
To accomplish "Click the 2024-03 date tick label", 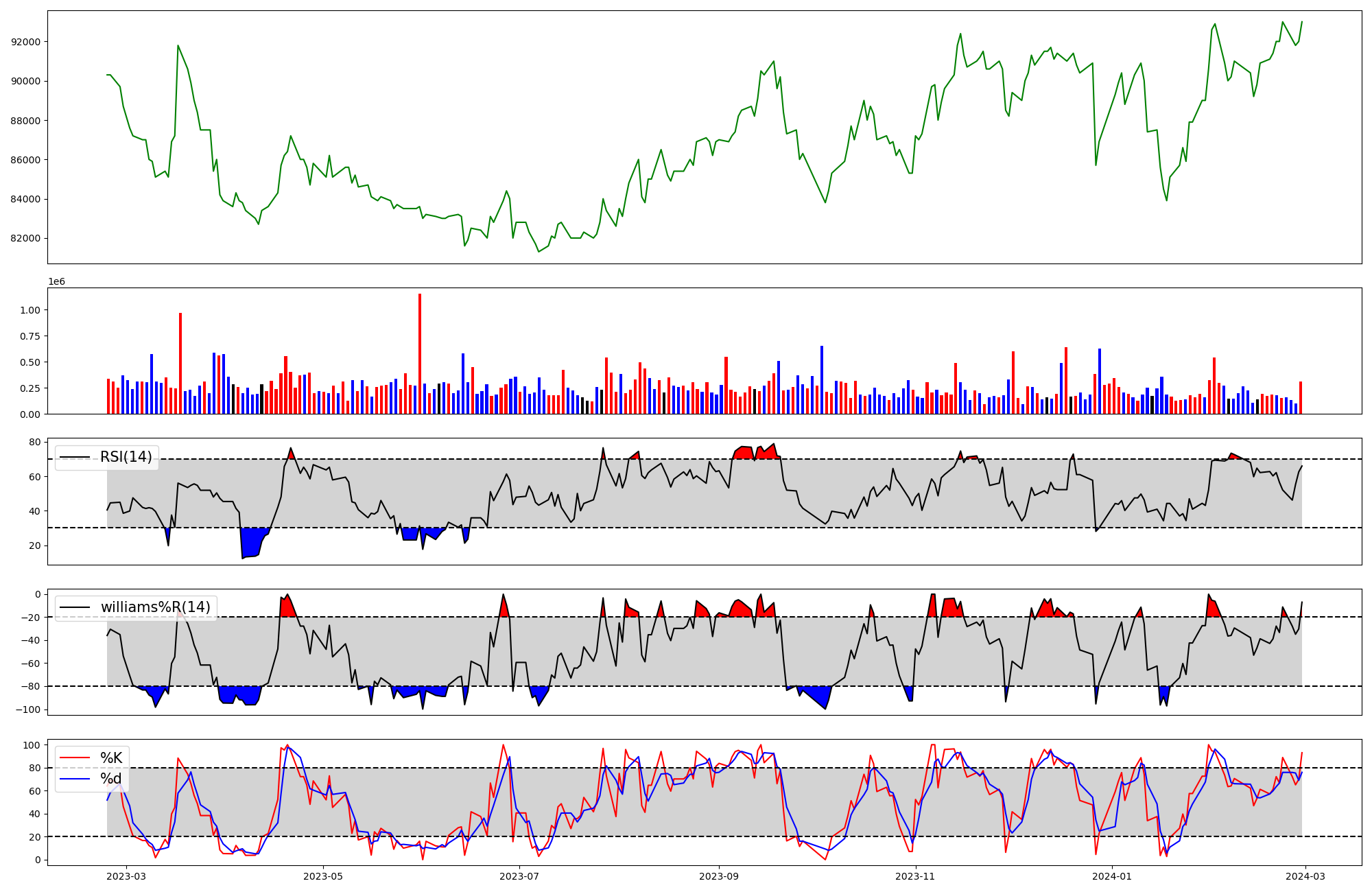I will [x=1305, y=876].
